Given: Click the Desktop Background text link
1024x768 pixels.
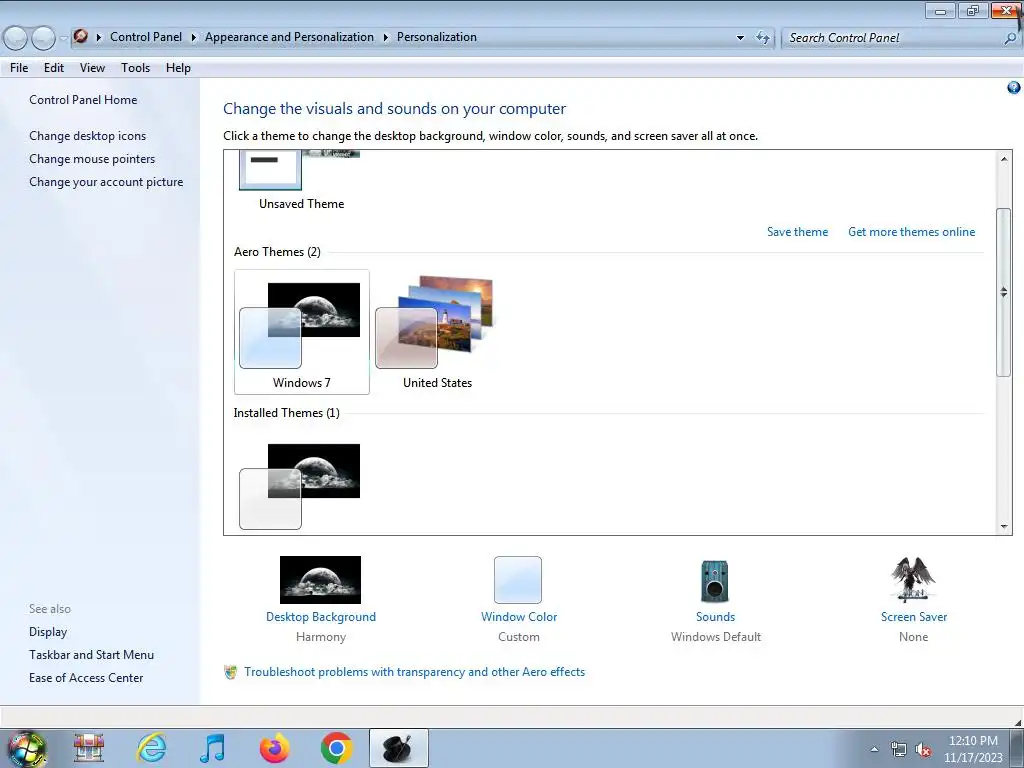Looking at the screenshot, I should coord(321,617).
